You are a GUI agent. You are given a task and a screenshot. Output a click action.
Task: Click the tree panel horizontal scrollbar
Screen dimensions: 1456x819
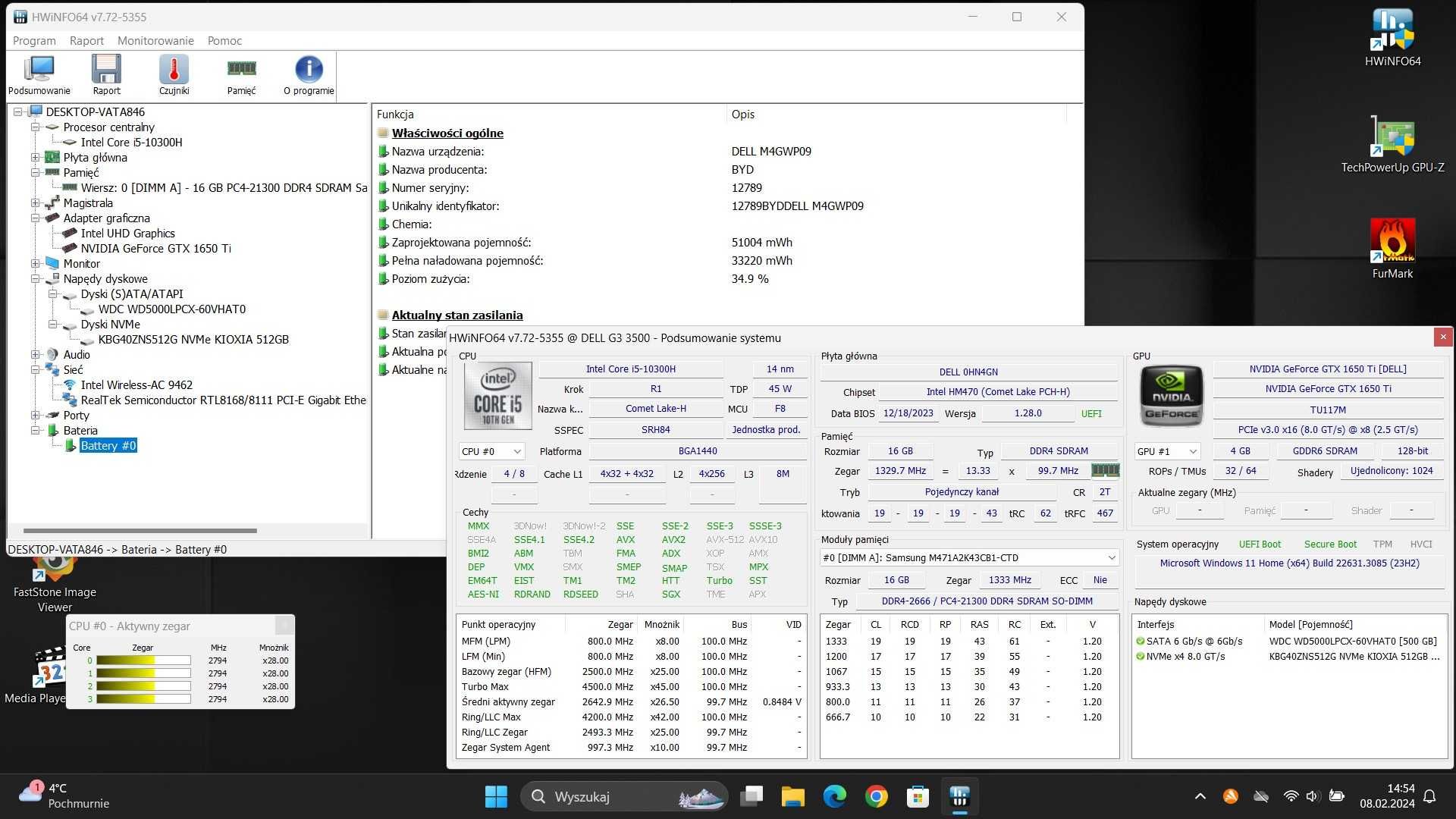[140, 531]
